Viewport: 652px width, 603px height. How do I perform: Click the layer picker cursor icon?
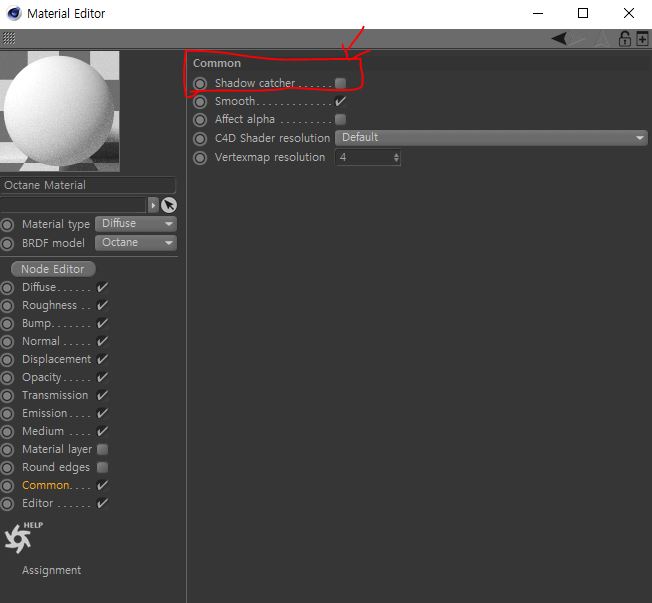tap(168, 205)
